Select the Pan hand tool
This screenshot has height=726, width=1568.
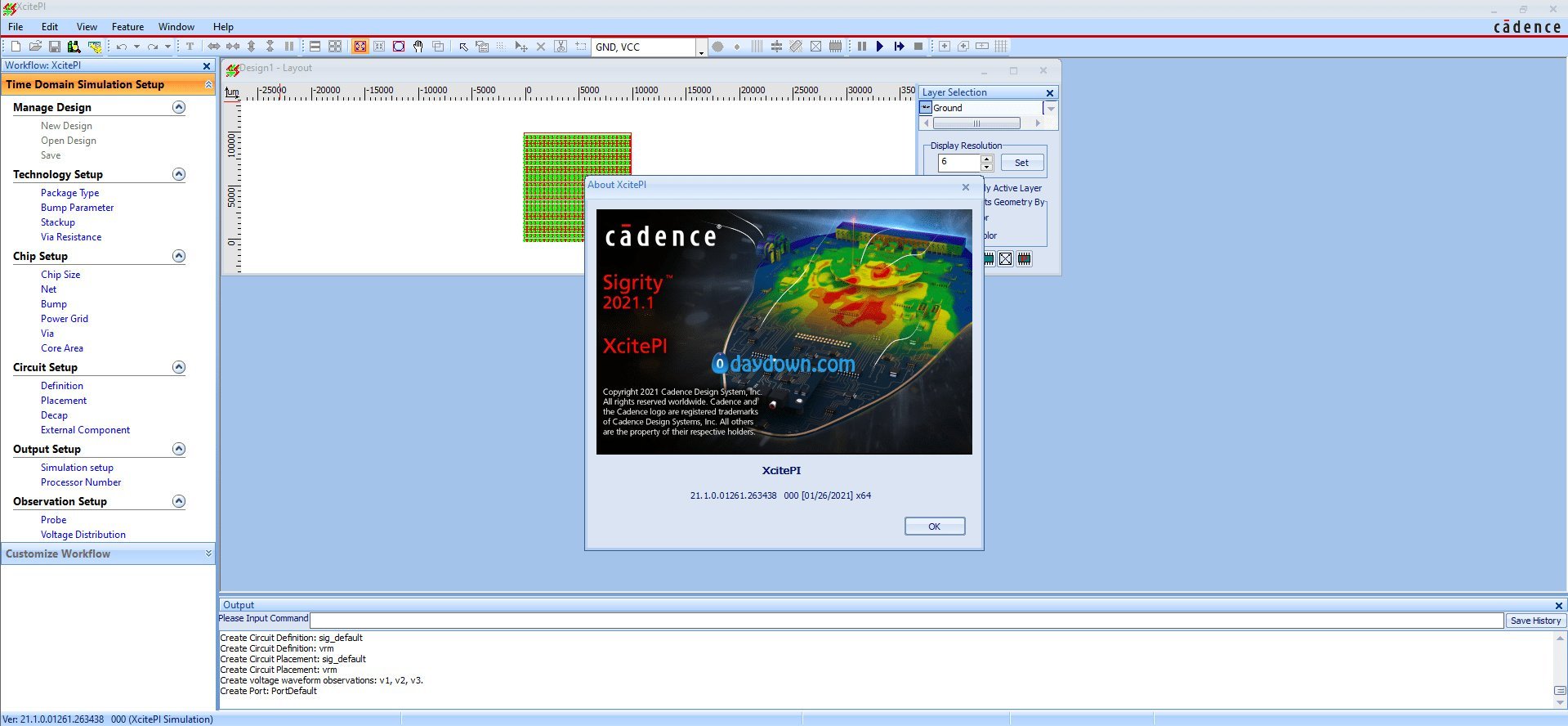tap(418, 47)
